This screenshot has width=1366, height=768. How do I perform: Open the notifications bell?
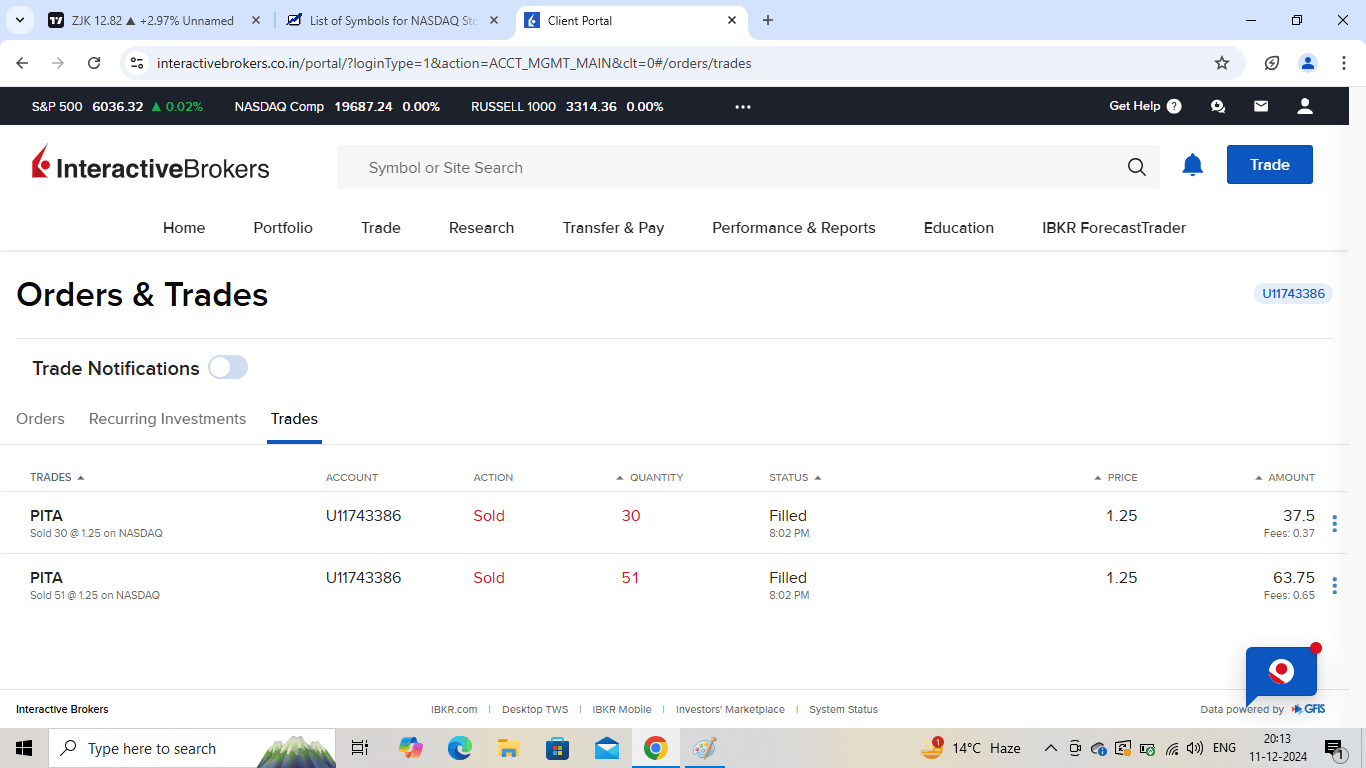click(1192, 165)
